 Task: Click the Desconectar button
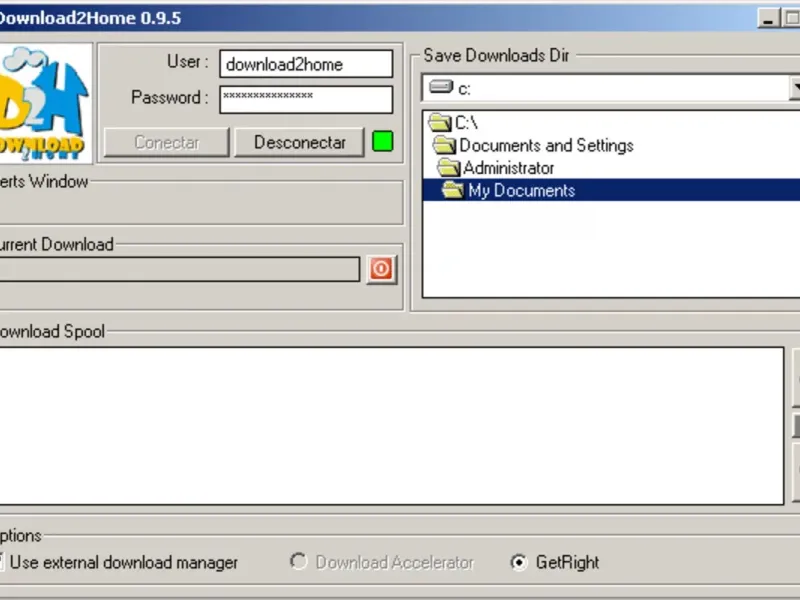click(x=299, y=142)
